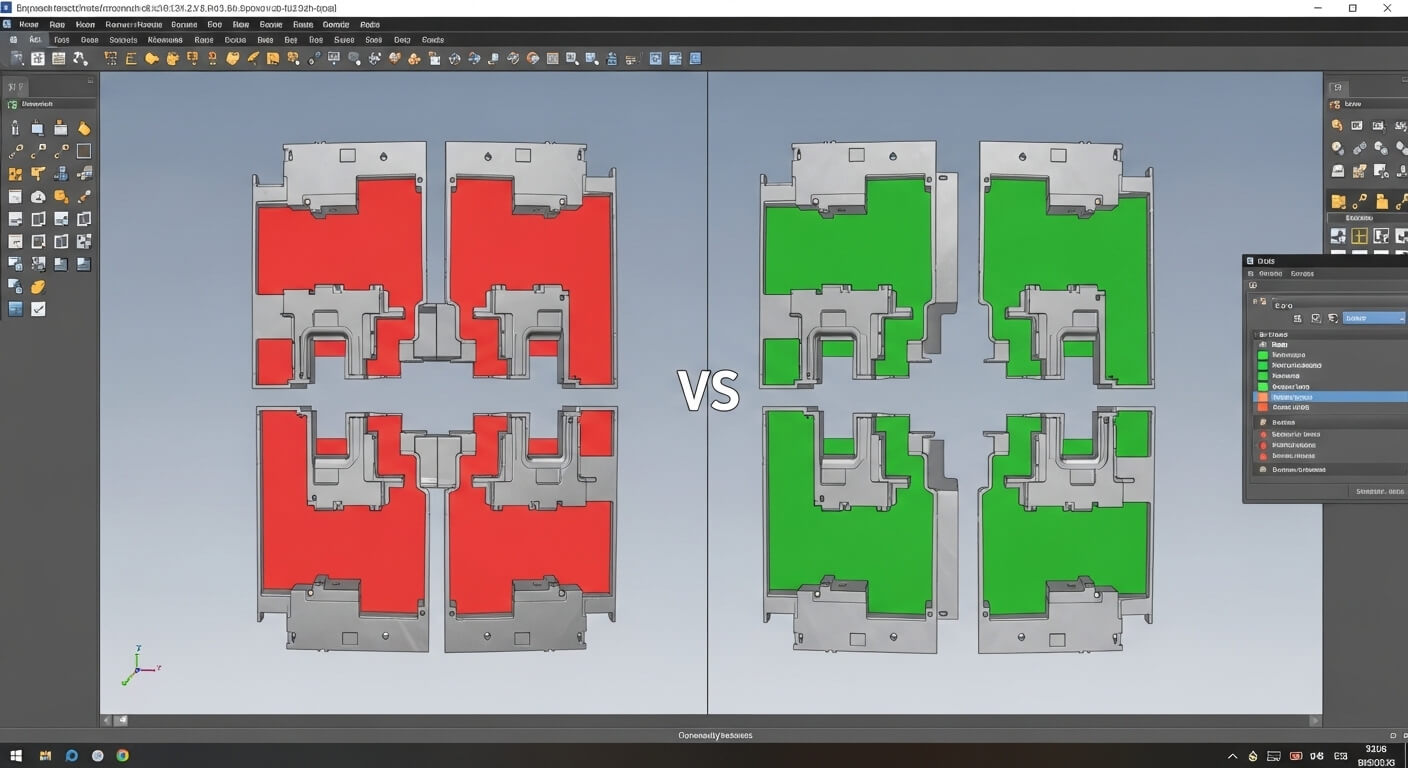Click the white checkmark icon in left palette

(x=38, y=310)
